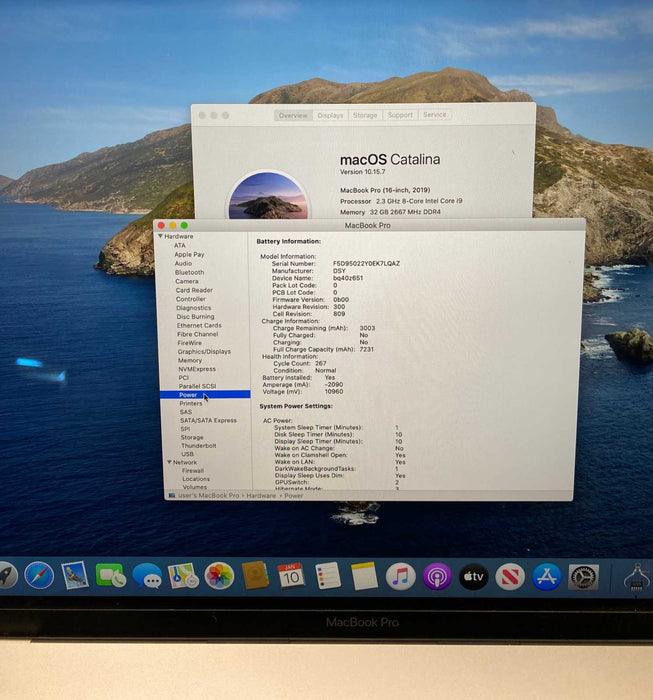Click Hardware in the path bar
The width and height of the screenshot is (653, 700).
coord(261,496)
